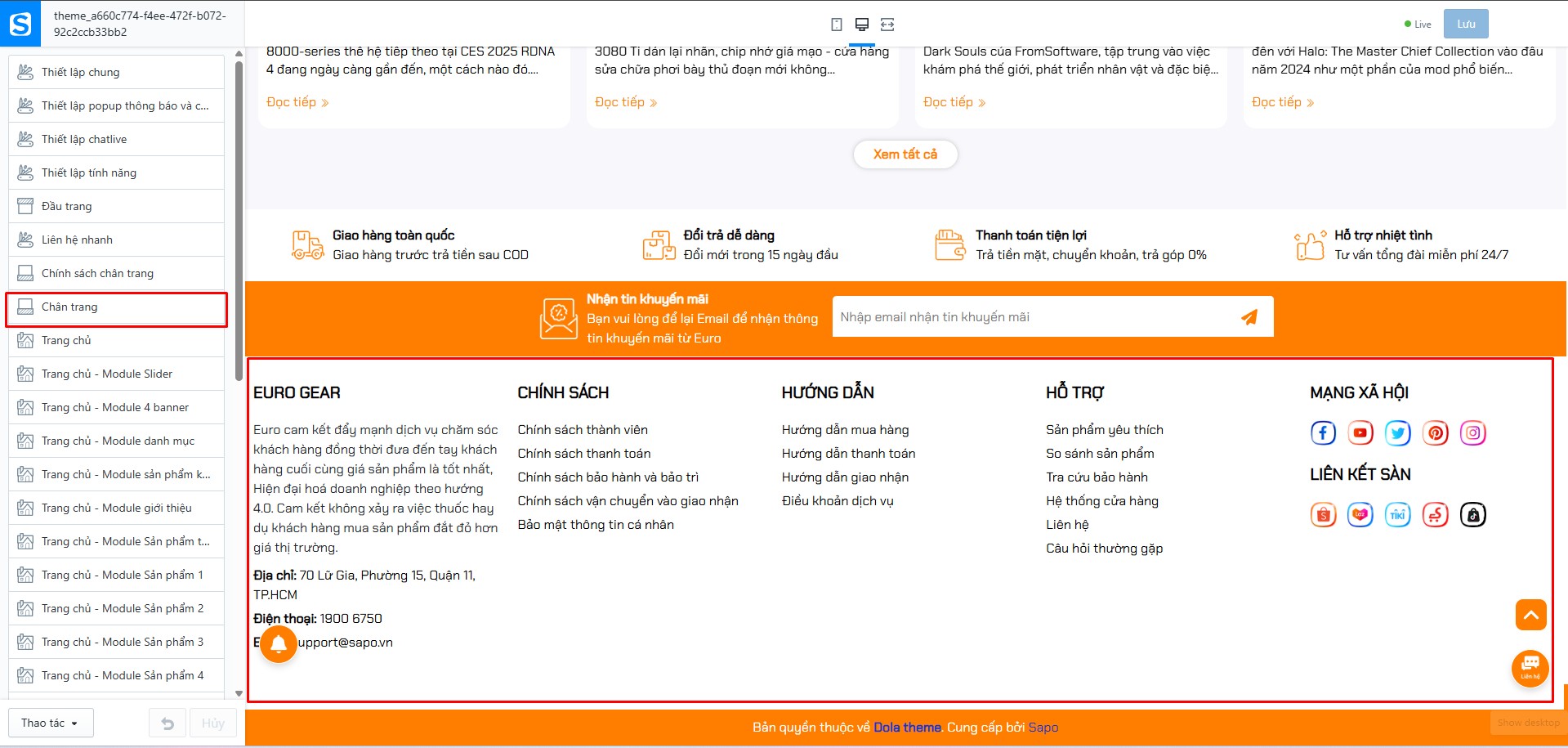1568x748 pixels.
Task: Open the Instagram social icon
Action: coord(1473,432)
